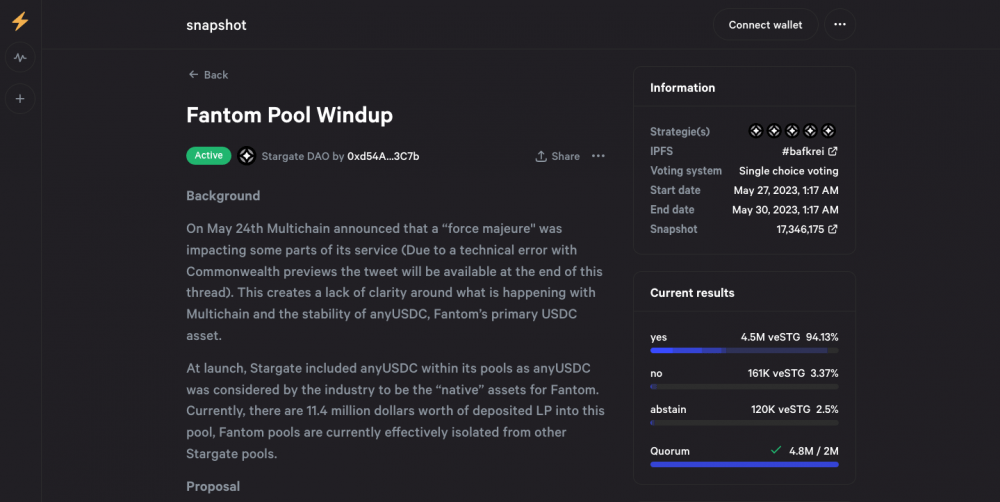Click the Active status badge

click(209, 156)
